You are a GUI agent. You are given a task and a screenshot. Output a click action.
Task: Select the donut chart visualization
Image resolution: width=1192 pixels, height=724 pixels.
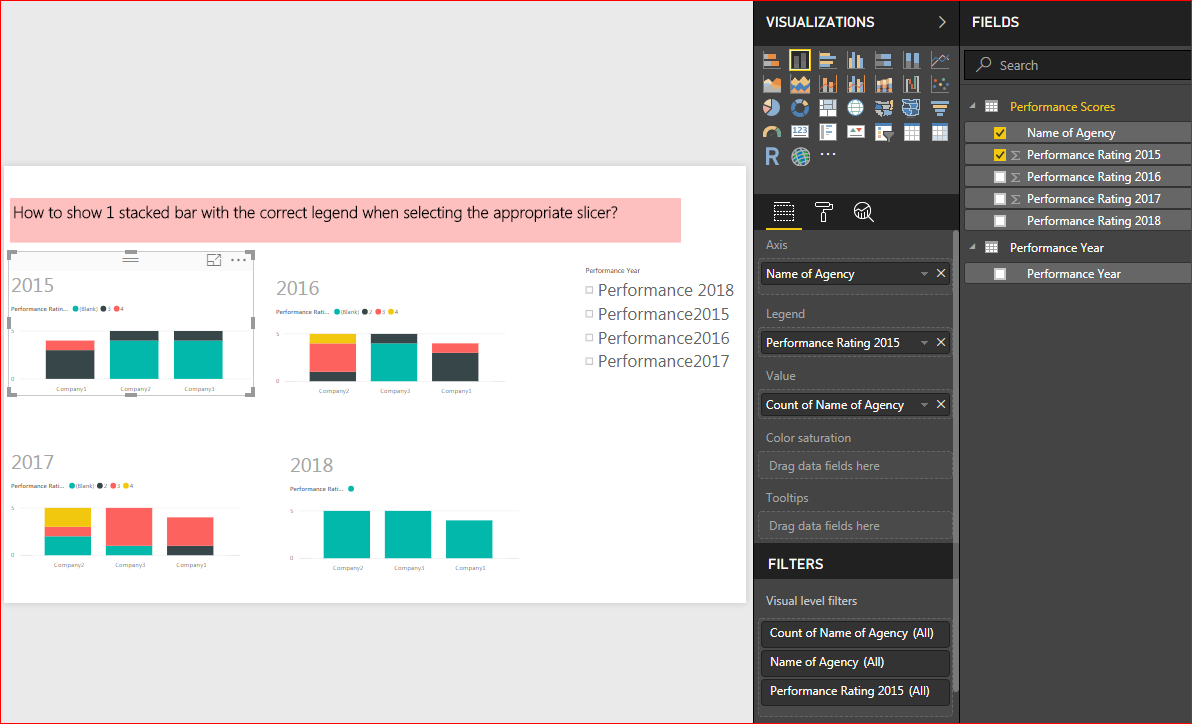click(800, 108)
